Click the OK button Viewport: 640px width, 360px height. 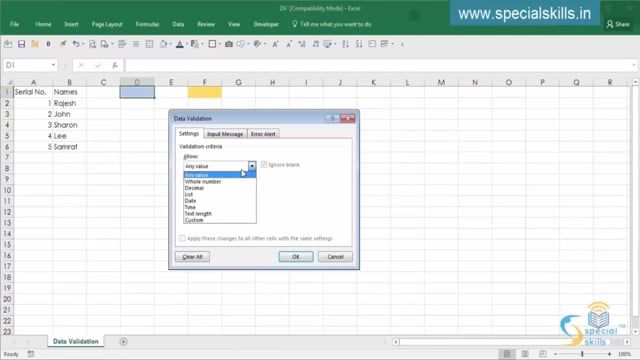[x=296, y=257]
